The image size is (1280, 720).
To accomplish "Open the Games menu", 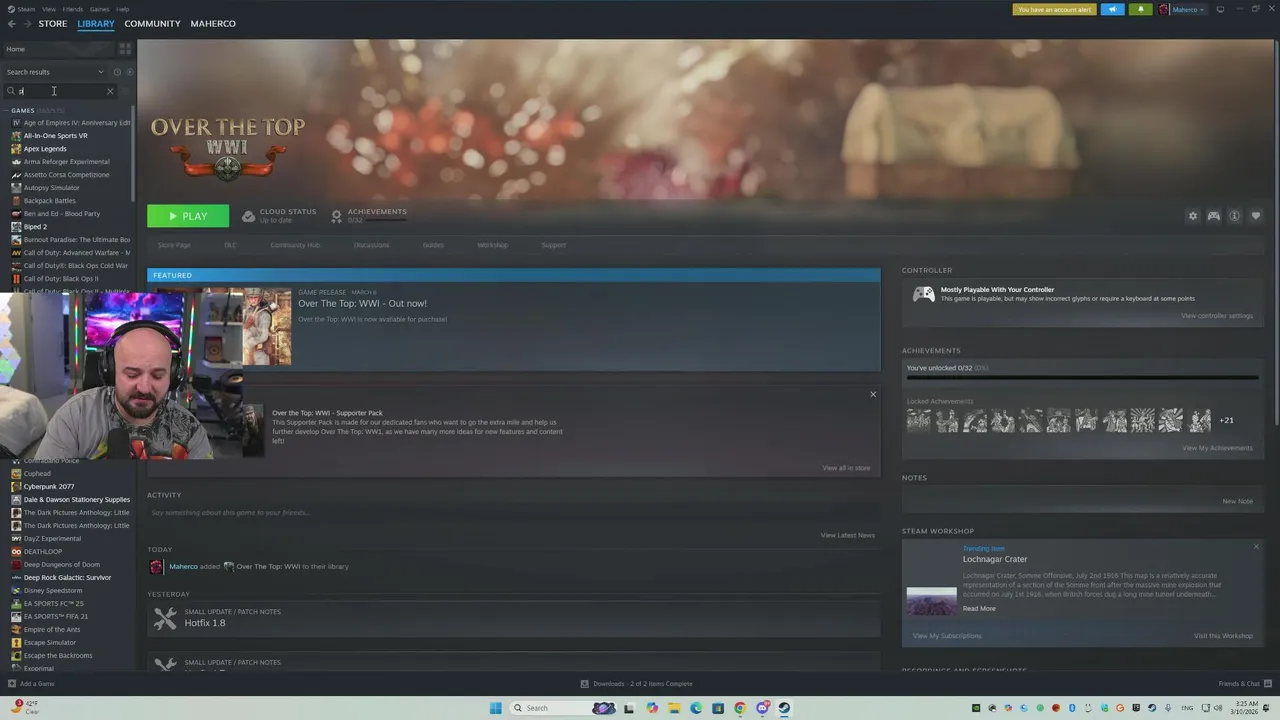I will [x=100, y=9].
